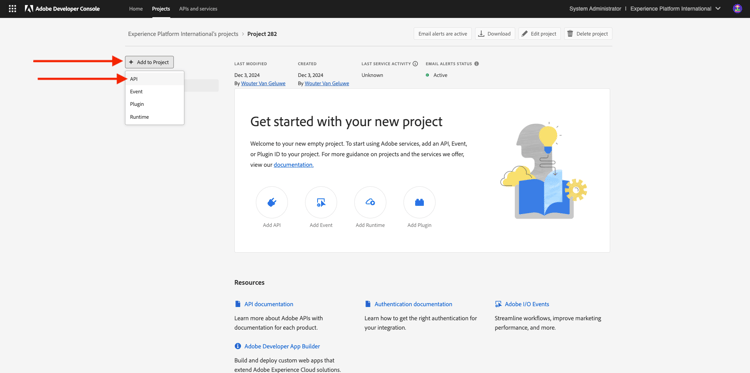This screenshot has width=750, height=373.
Task: Click the API documentation page icon
Action: click(x=238, y=304)
